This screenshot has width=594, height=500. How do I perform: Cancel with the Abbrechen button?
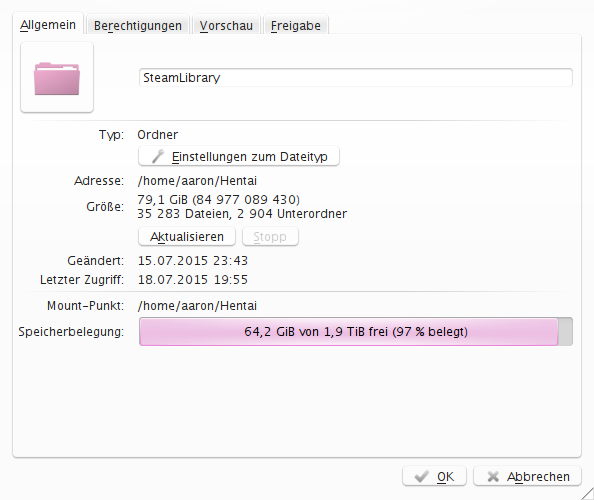point(527,476)
